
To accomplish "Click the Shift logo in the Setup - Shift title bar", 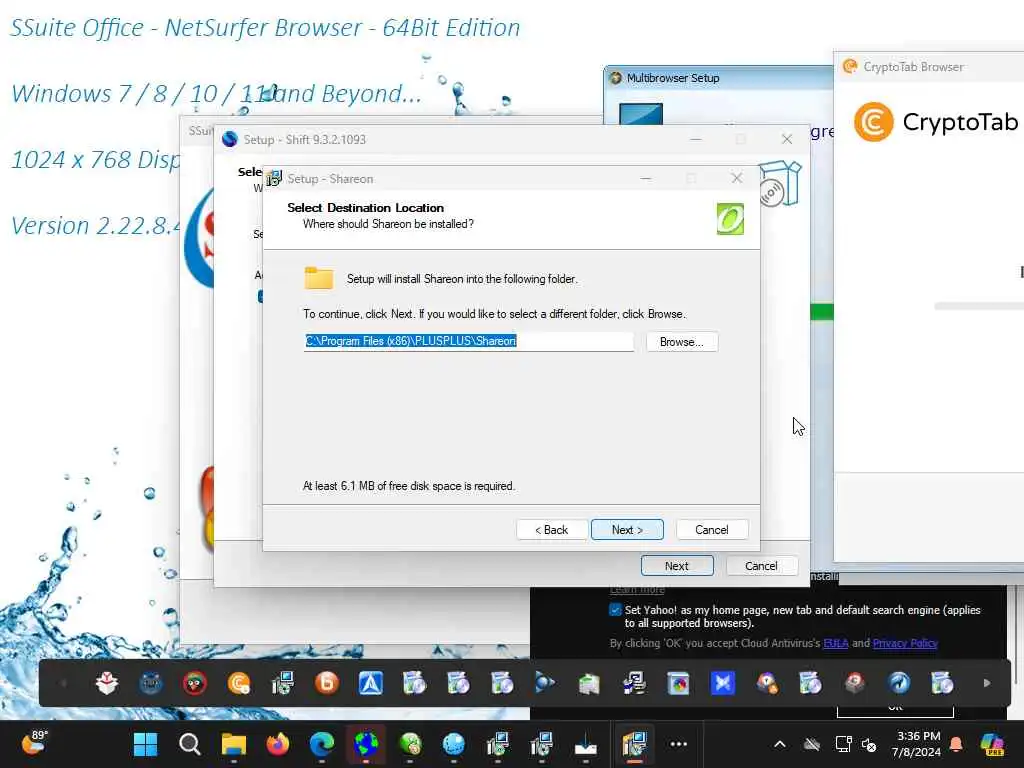I will pyautogui.click(x=230, y=139).
